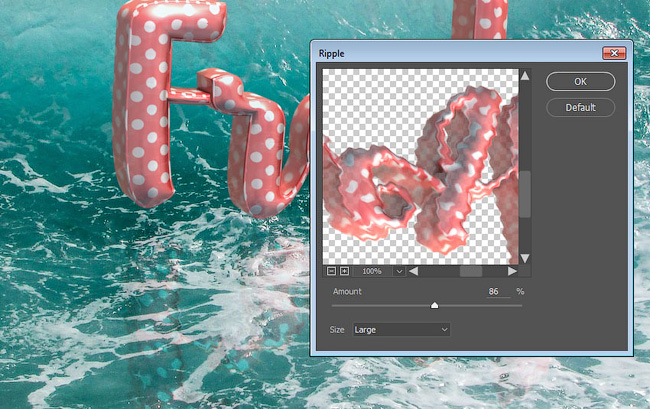Click the horizontal preview scrollbar thumb

(471, 271)
